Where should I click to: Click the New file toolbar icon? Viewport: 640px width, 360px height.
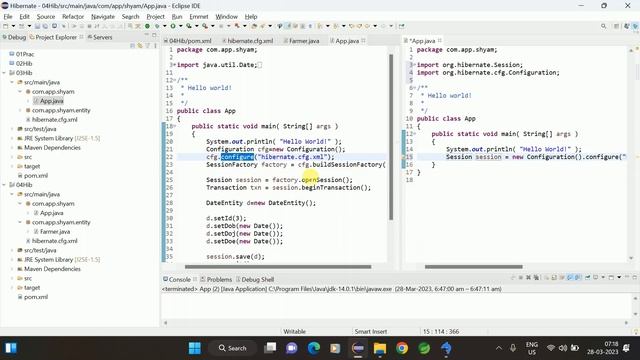point(6,26)
